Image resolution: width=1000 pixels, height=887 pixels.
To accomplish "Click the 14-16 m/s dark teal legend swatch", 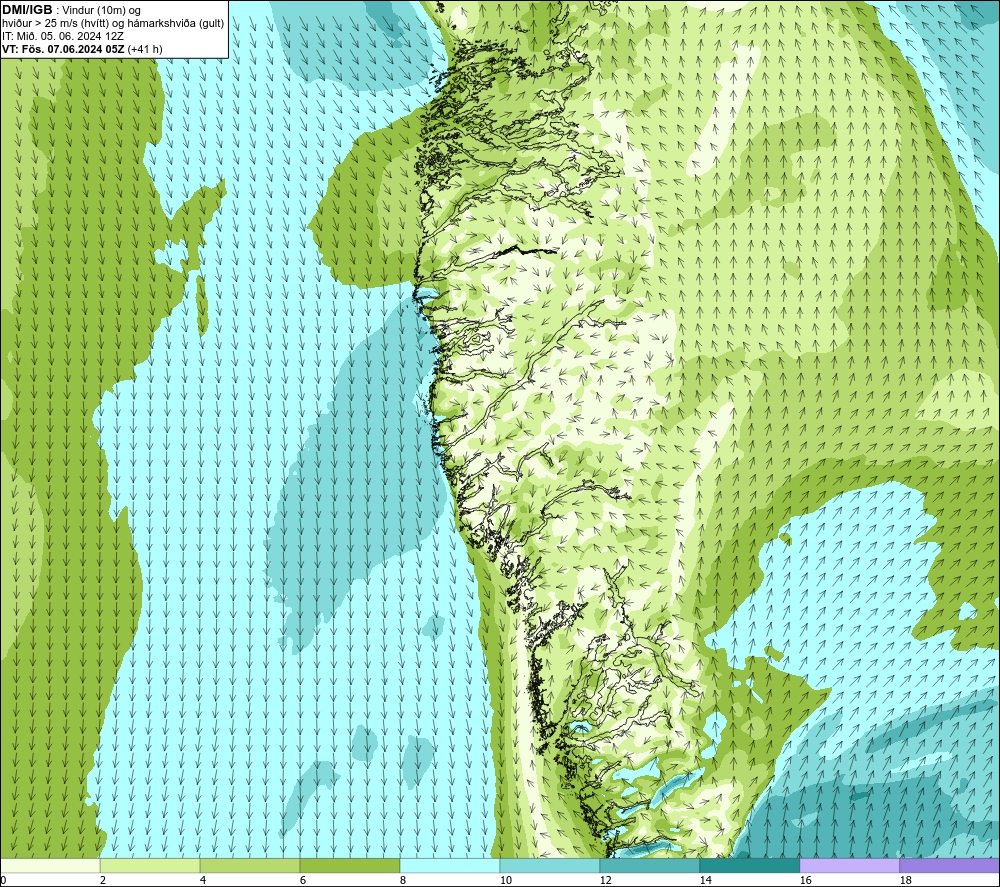I will (x=749, y=865).
